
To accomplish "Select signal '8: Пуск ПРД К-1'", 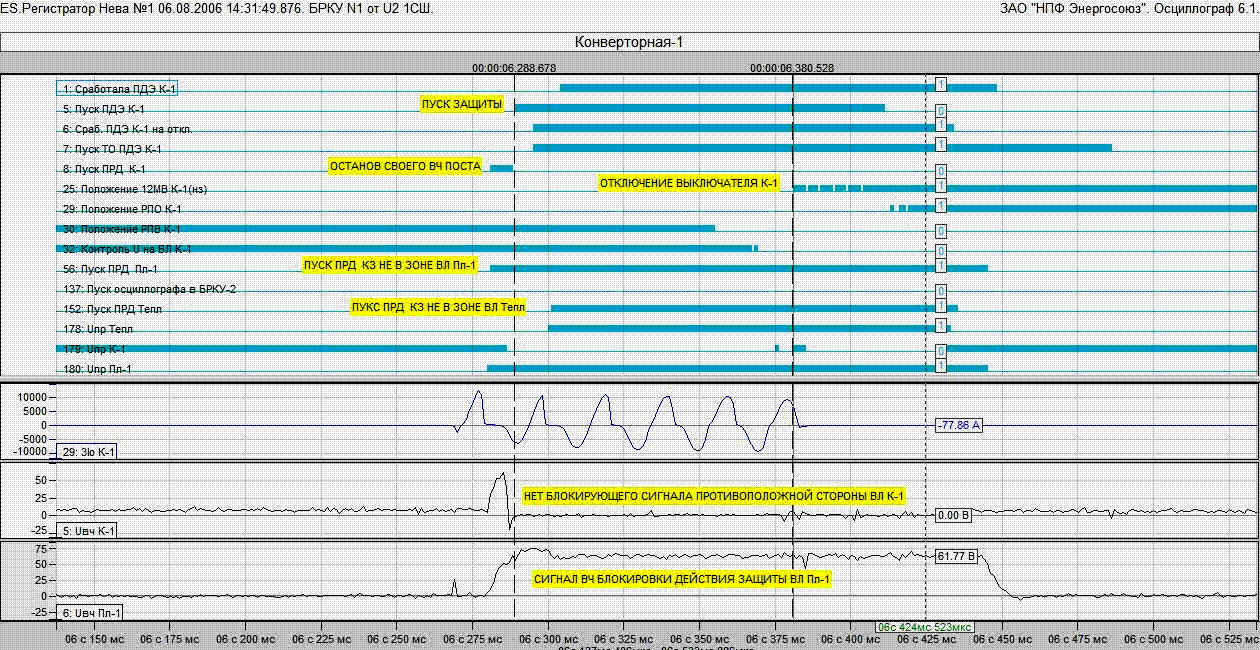I will pos(103,169).
